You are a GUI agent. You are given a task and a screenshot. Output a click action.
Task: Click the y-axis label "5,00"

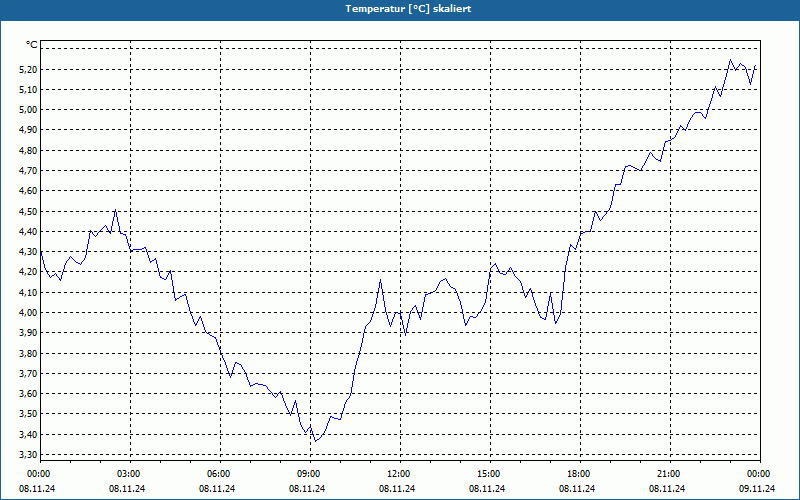(28, 110)
